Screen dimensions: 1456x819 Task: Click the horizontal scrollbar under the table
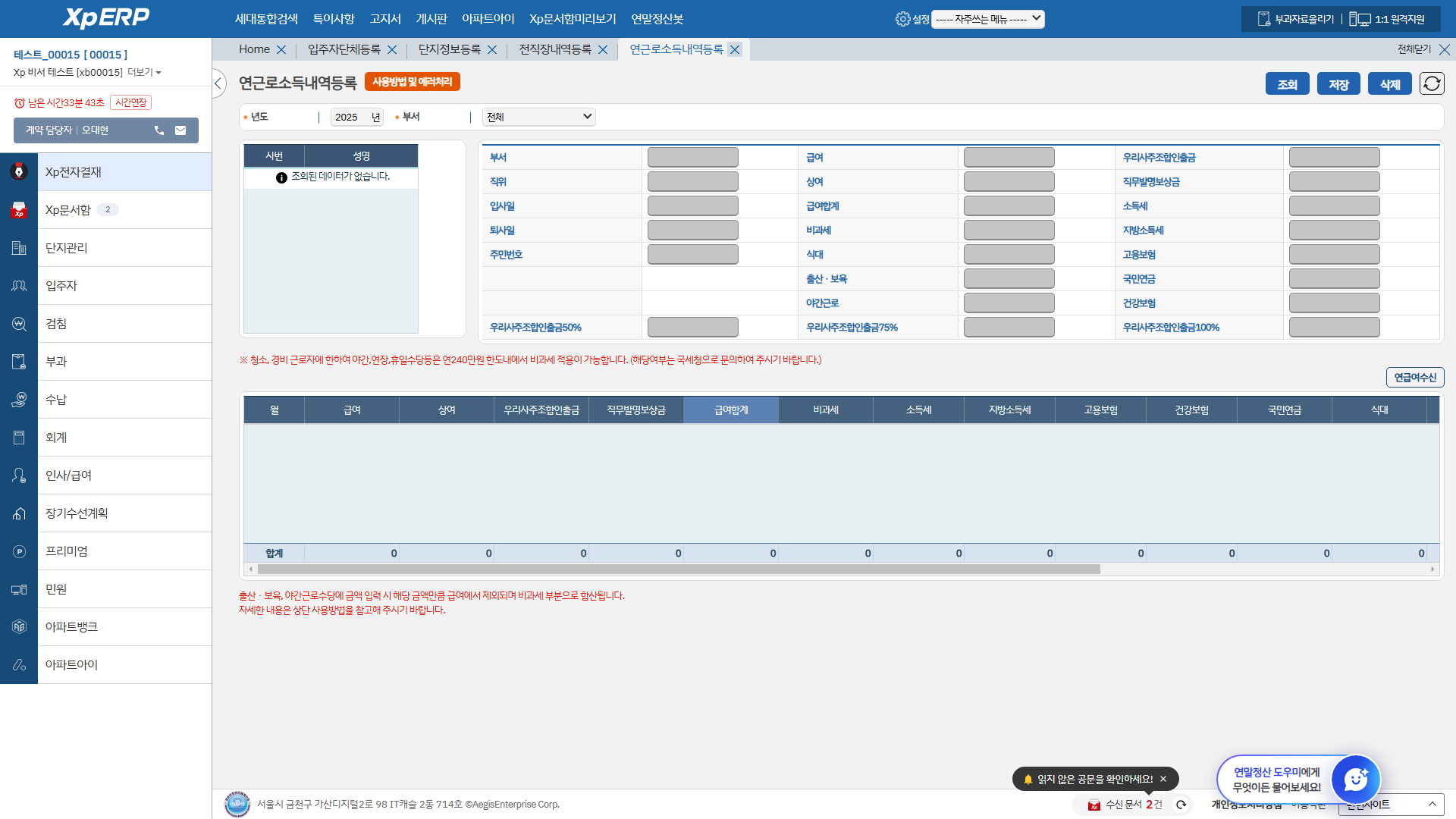(x=678, y=569)
